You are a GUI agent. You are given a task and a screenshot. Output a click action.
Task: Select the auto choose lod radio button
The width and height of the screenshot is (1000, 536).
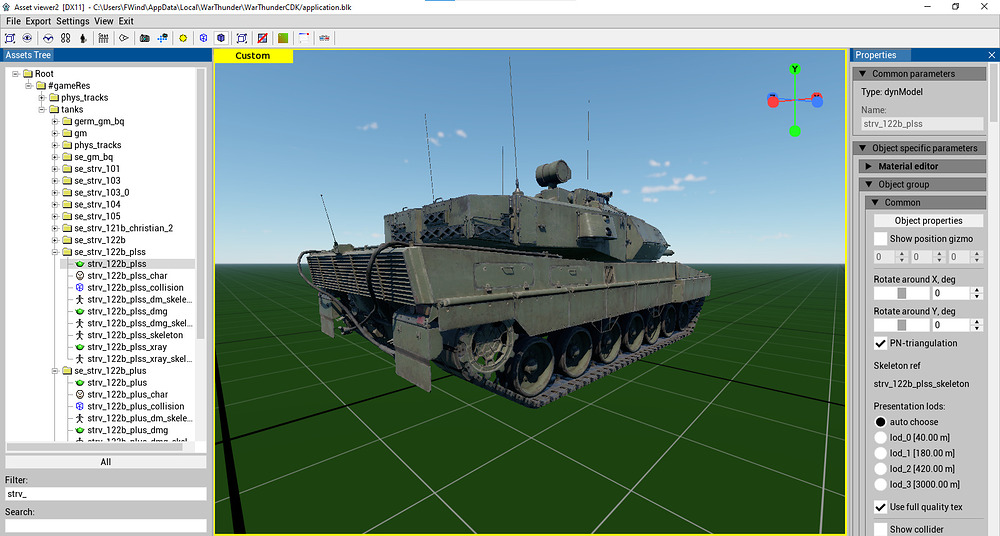[x=880, y=422]
